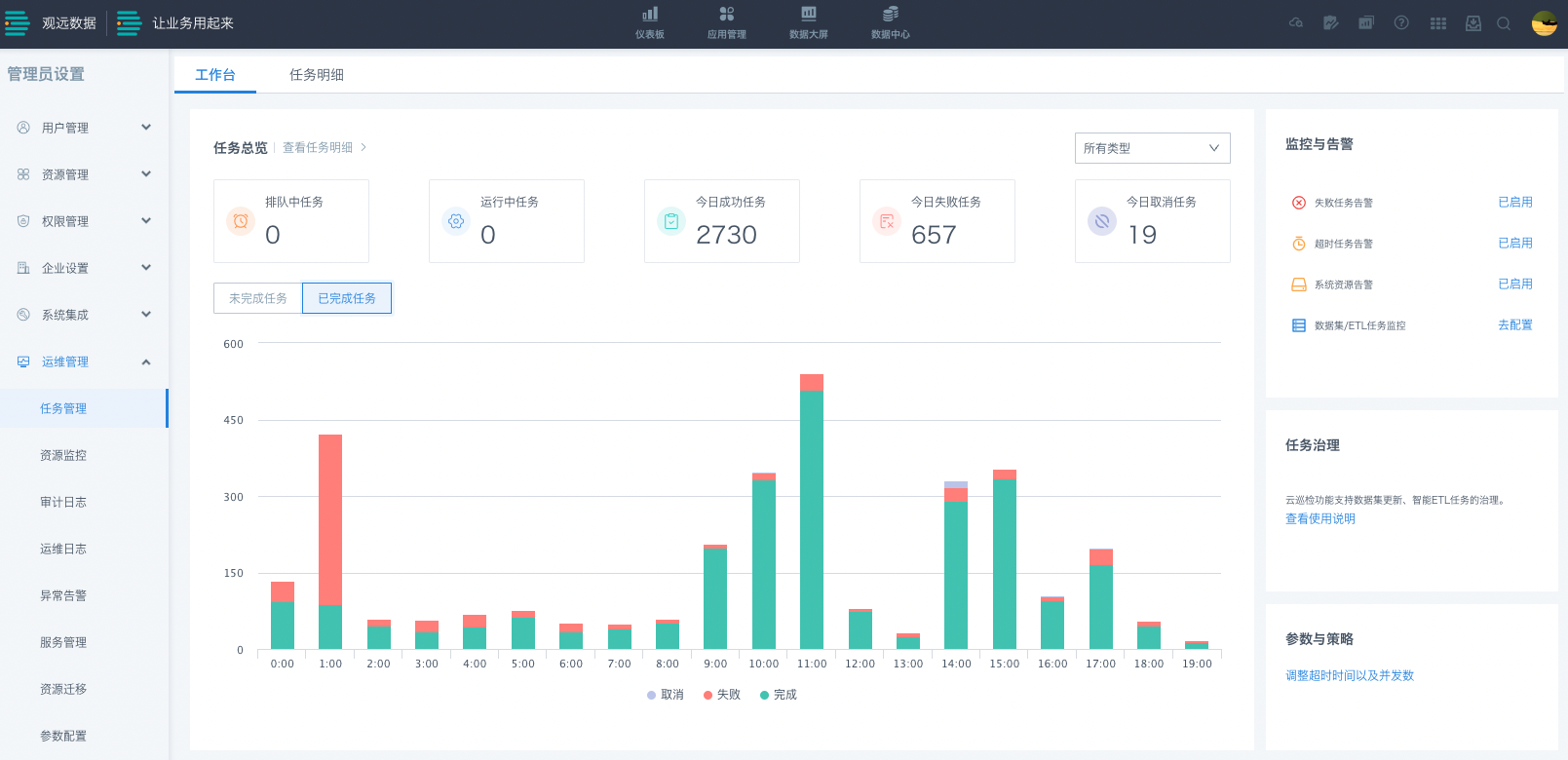Click the 失败任务告警 red X icon
This screenshot has width=1568, height=760.
(1299, 203)
